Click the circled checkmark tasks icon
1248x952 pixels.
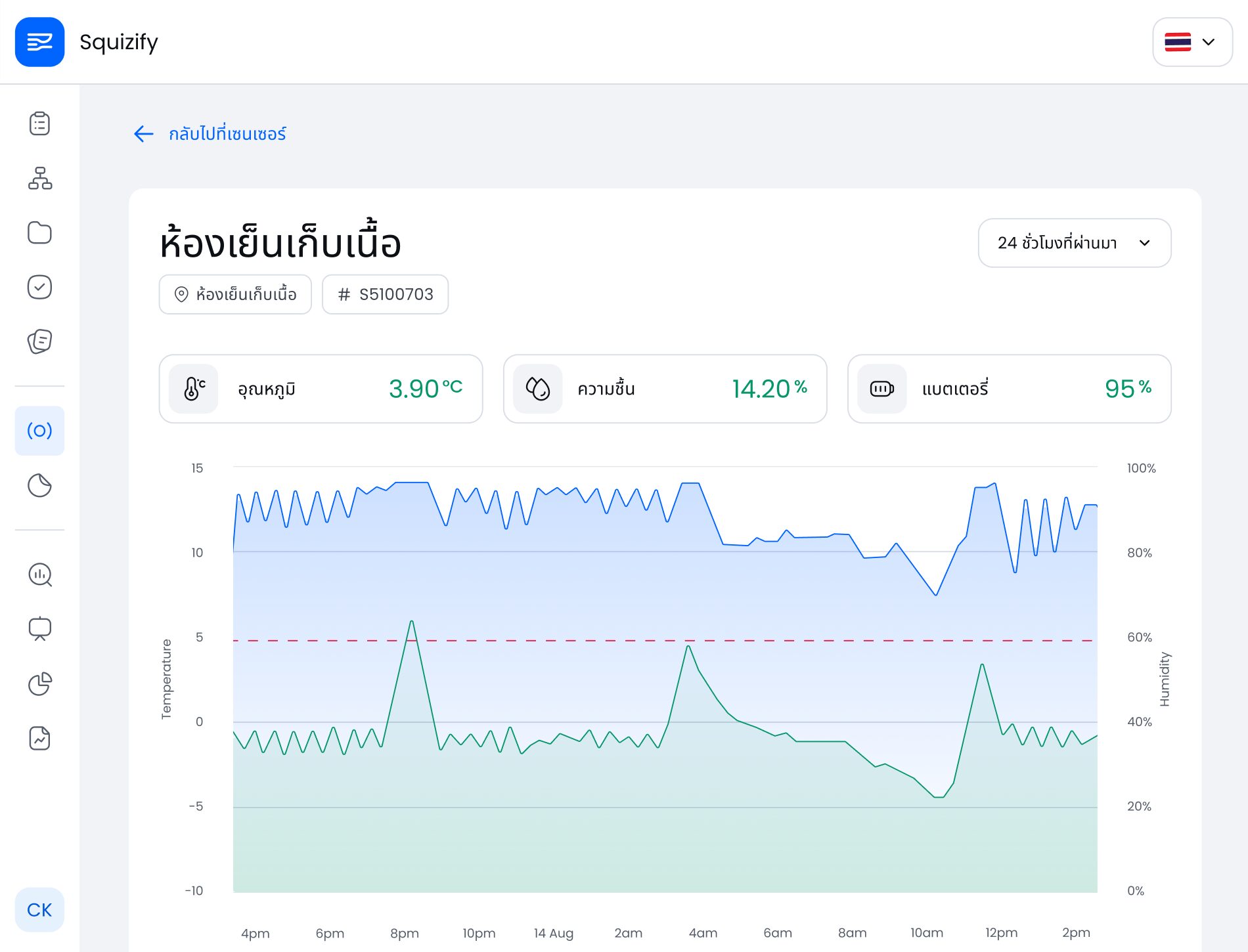click(x=39, y=287)
